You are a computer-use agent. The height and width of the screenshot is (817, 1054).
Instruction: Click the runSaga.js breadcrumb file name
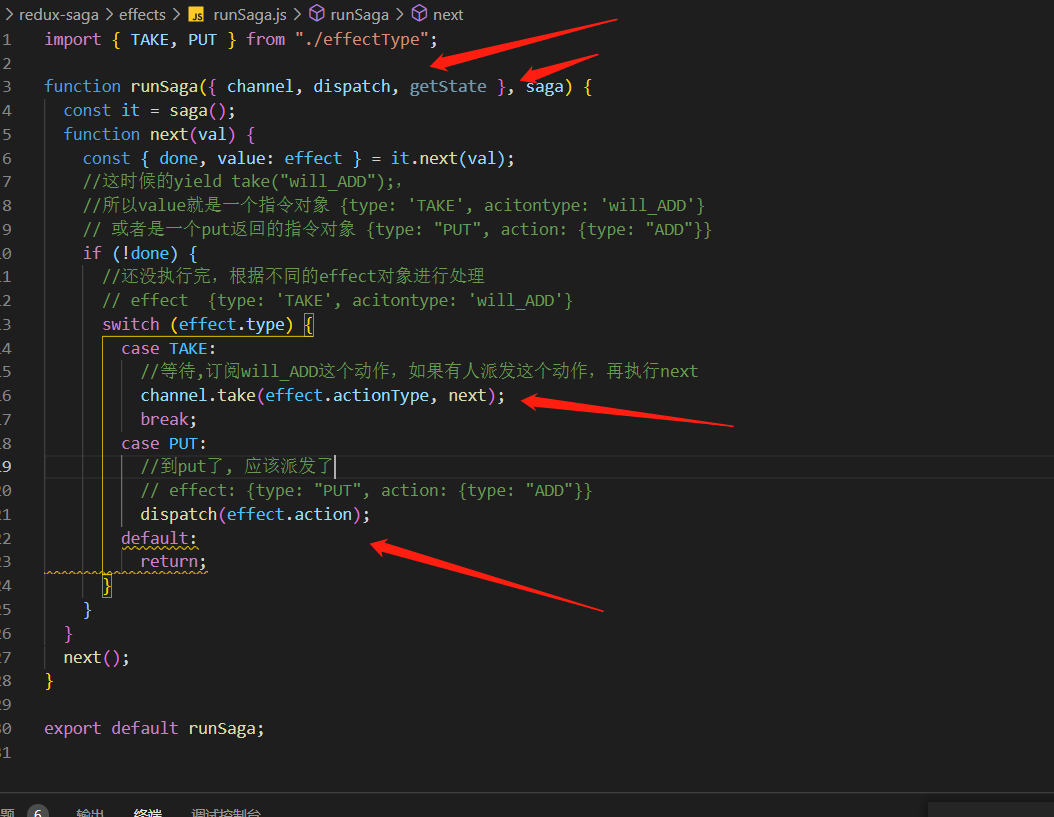pos(249,14)
